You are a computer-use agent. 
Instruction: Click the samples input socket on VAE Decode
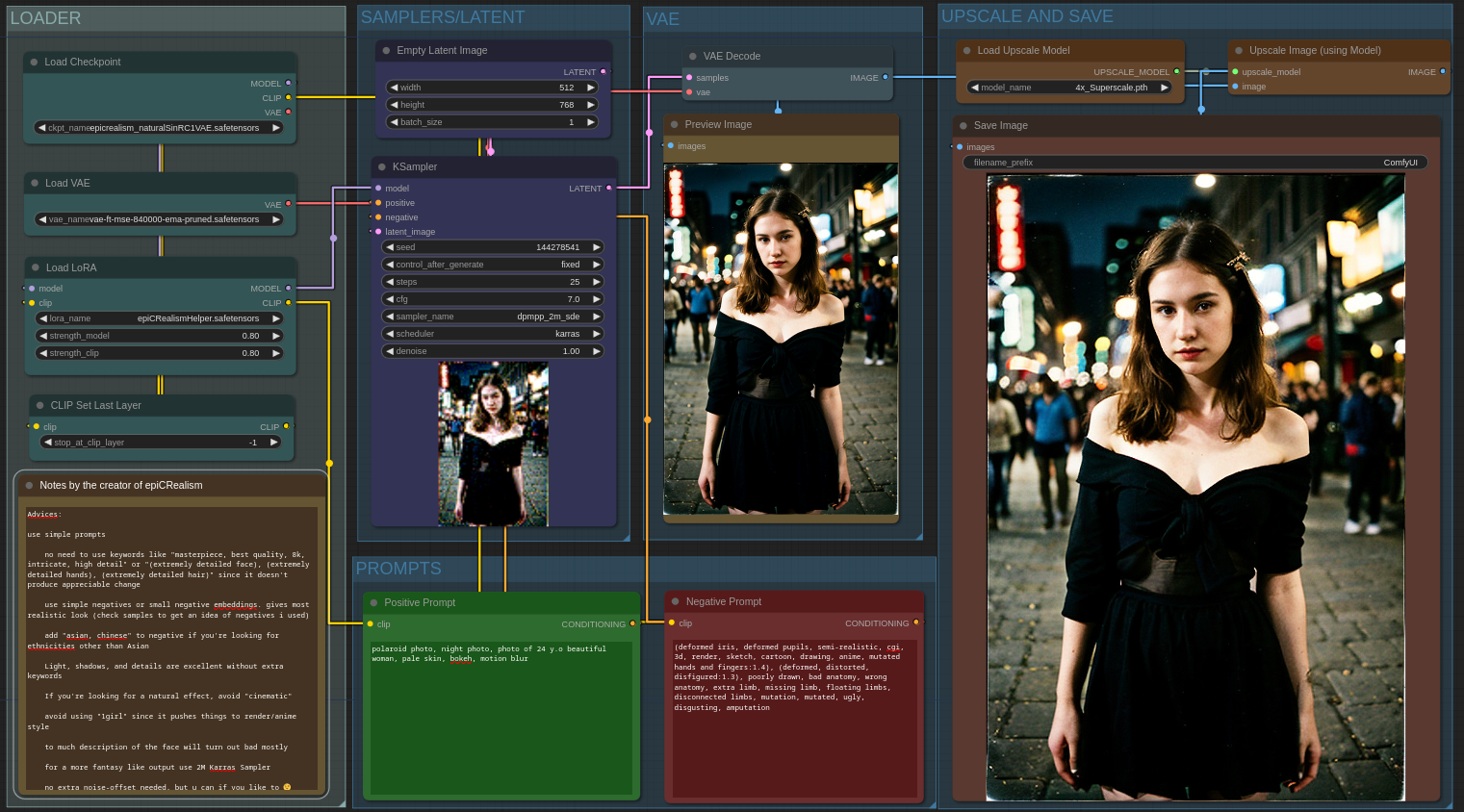click(689, 77)
